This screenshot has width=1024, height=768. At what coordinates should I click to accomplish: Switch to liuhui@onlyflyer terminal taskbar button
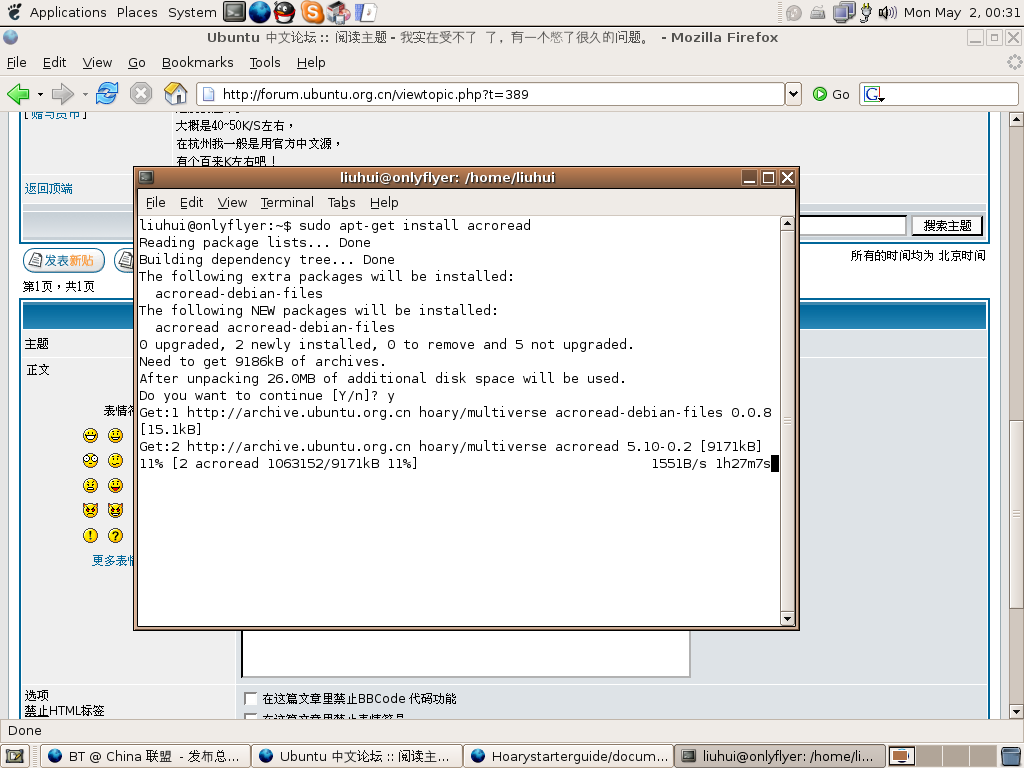(x=779, y=756)
